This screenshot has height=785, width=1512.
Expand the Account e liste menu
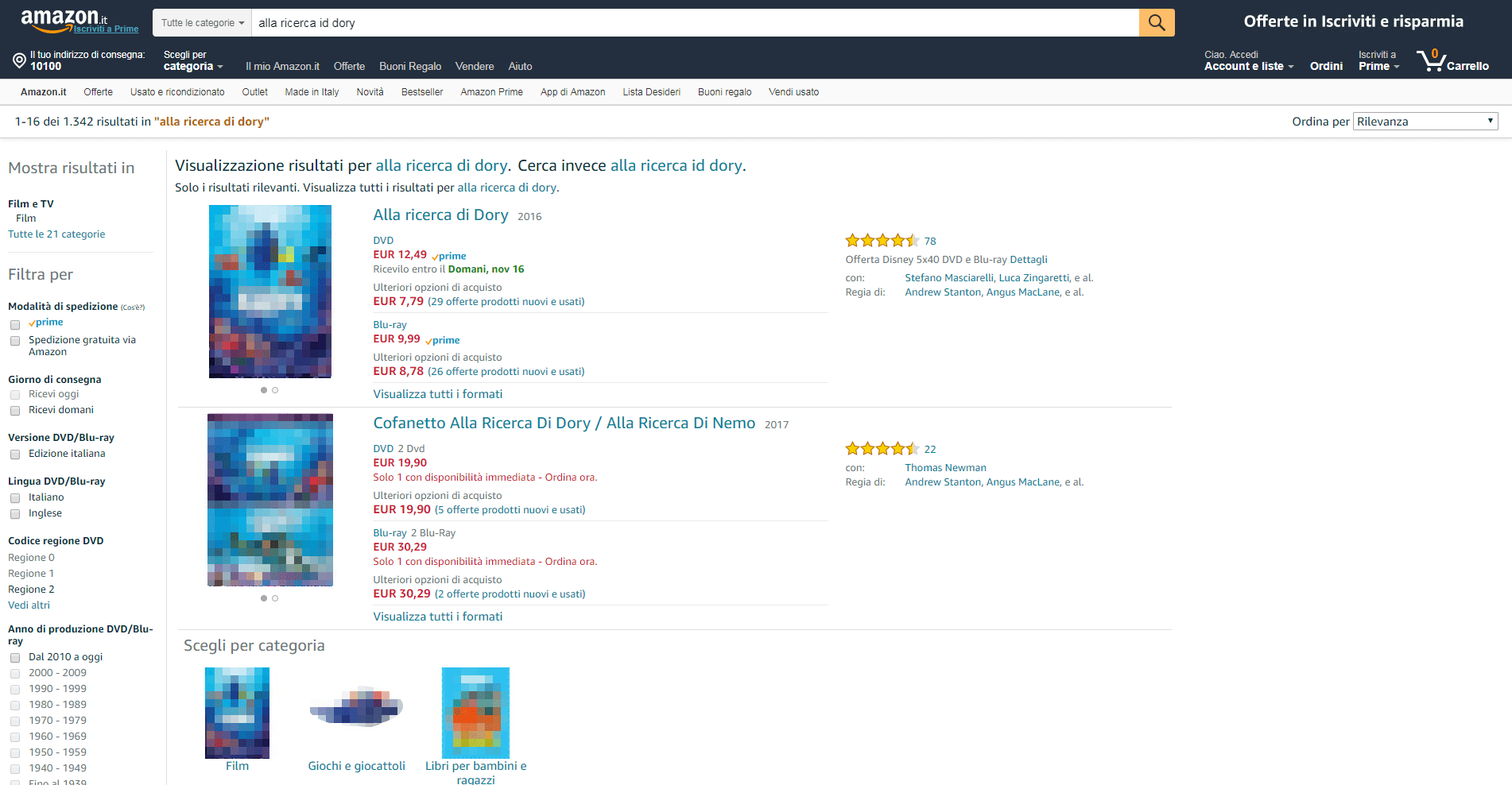point(1249,66)
